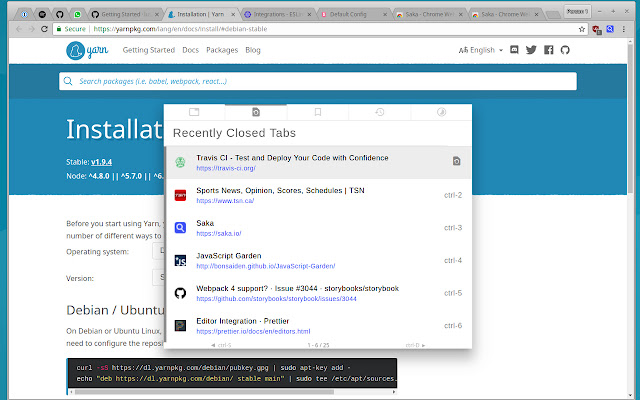The height and width of the screenshot is (400, 640).
Task: Click the Chrome profile button in the title bar
Action: click(x=577, y=11)
